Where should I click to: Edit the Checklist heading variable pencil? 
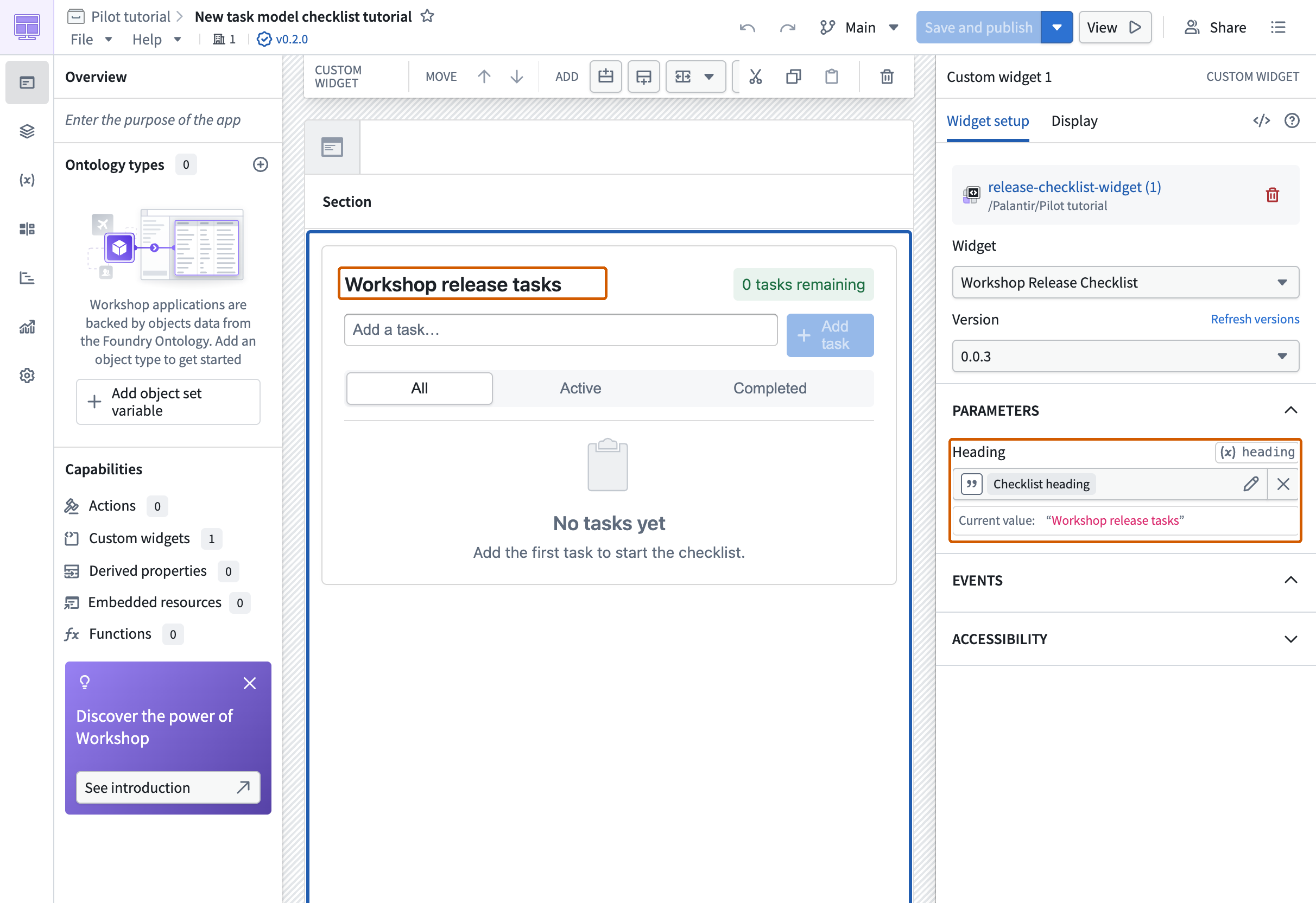1250,484
